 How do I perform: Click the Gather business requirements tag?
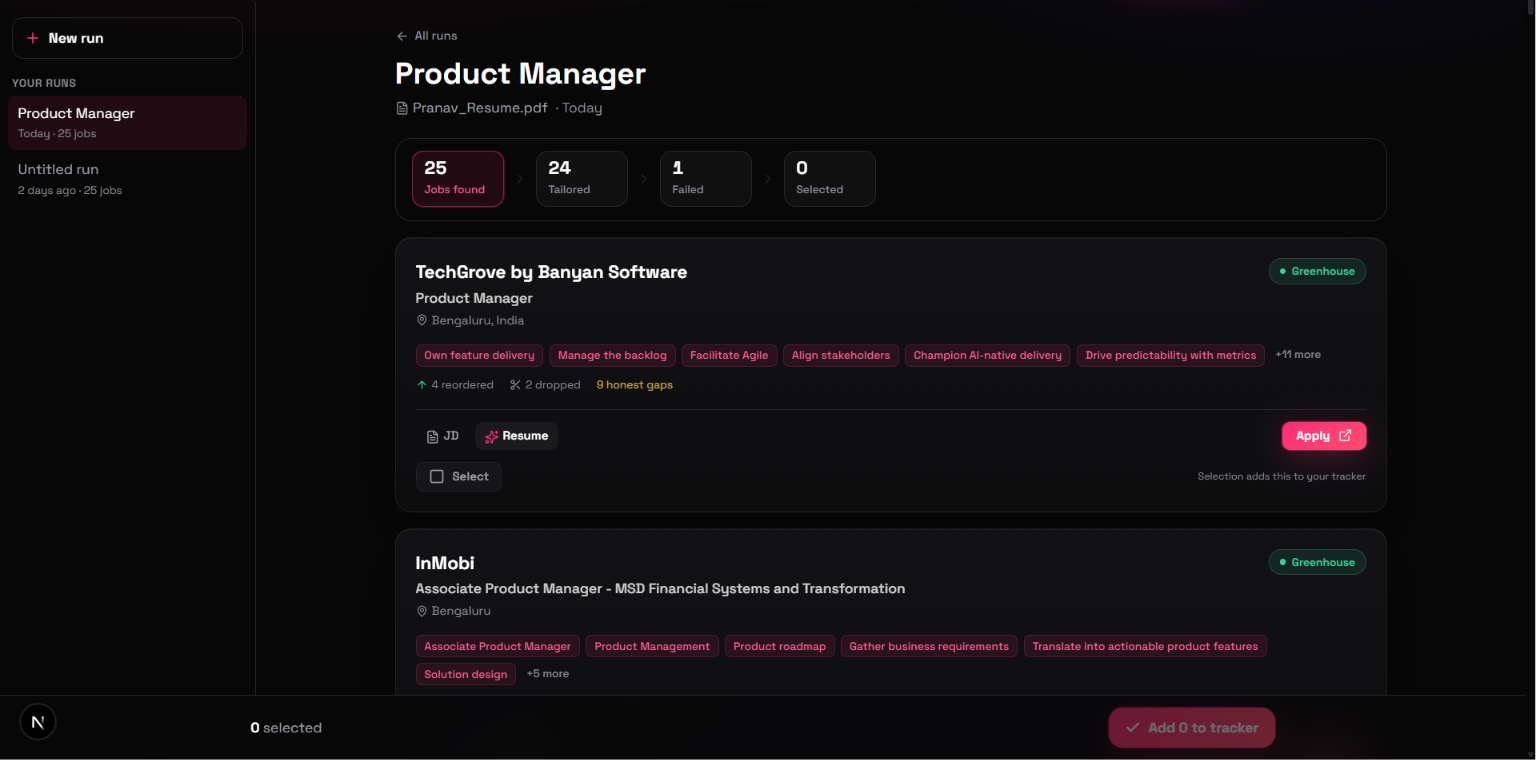click(929, 646)
